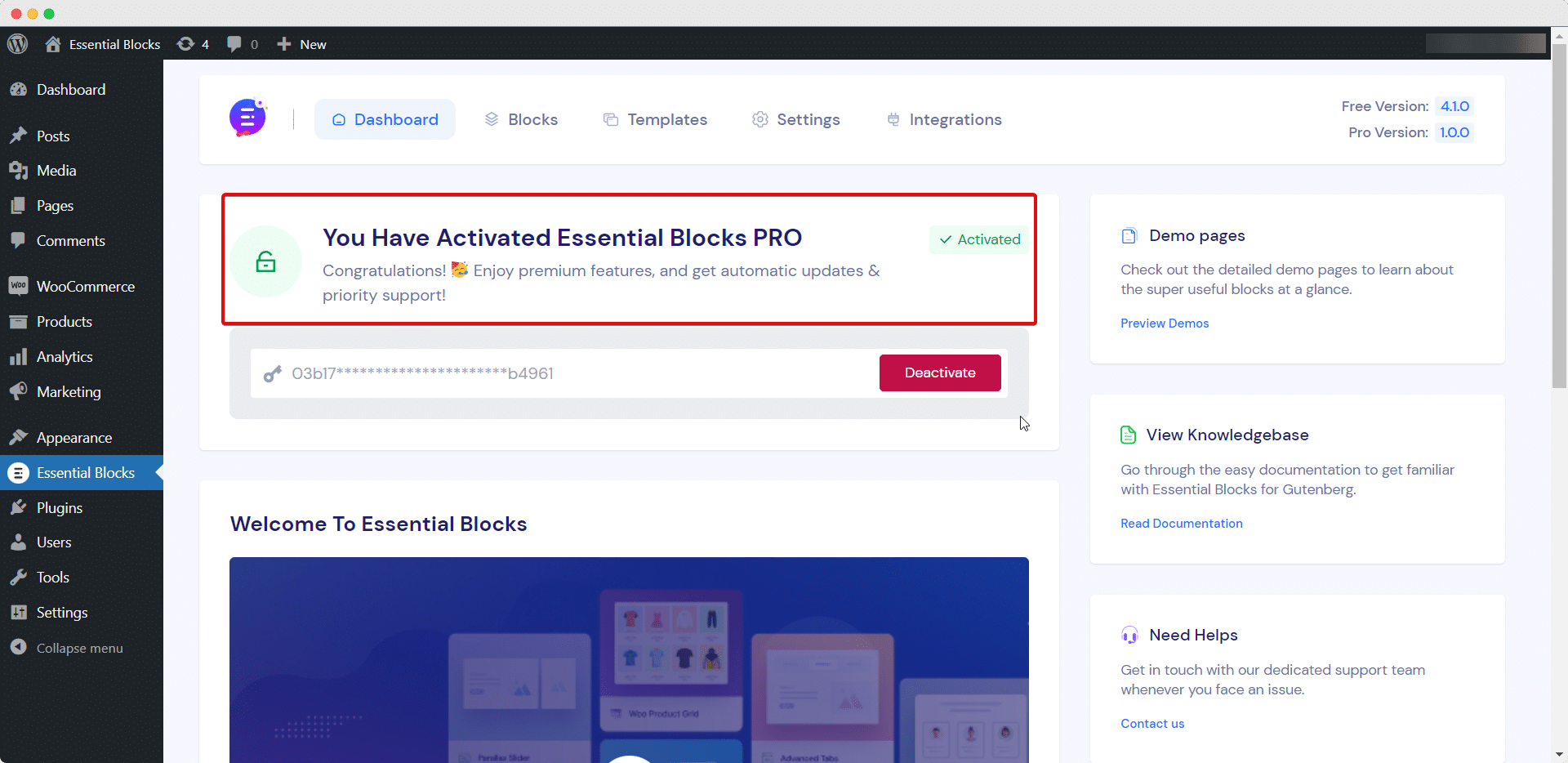Click the Analytics bar-chart icon

[18, 356]
